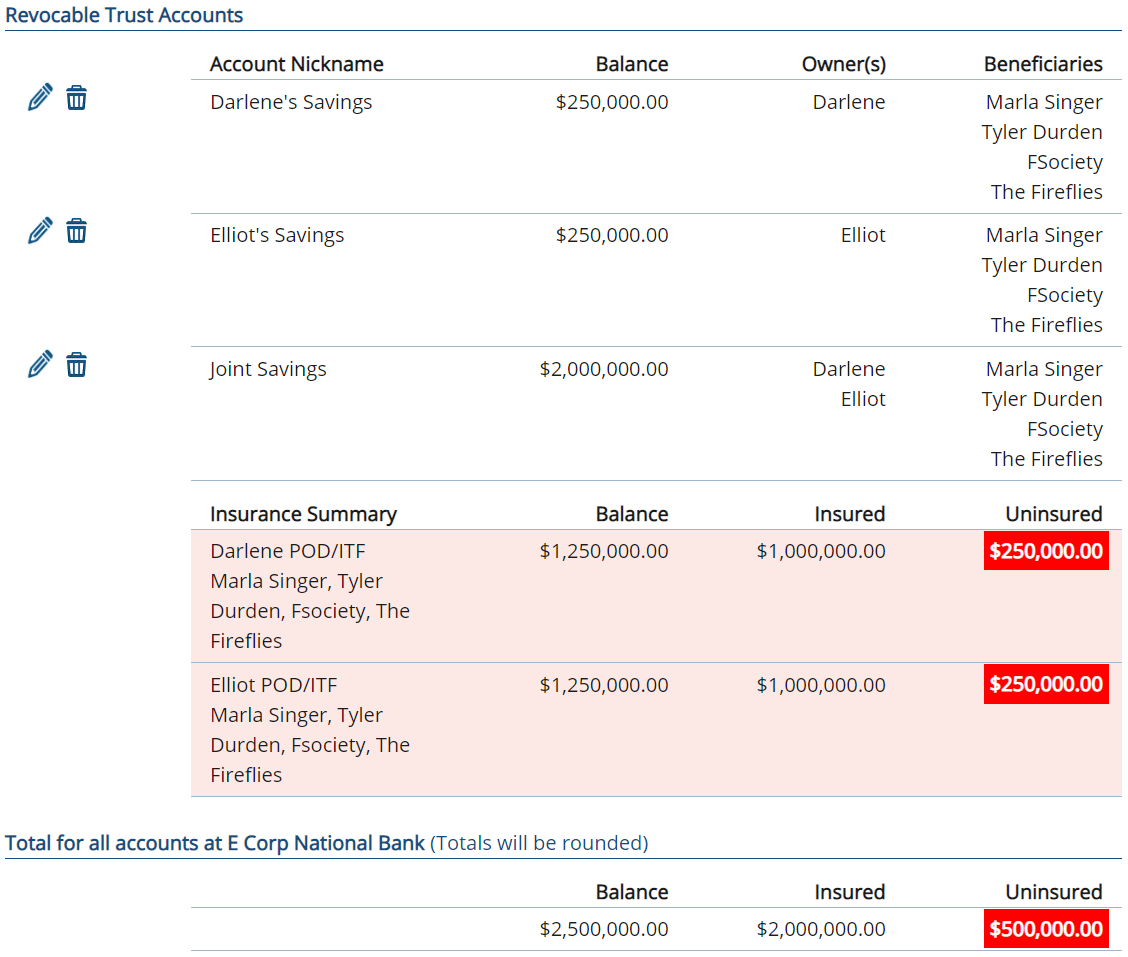Edit Elliot's Savings using the pencil icon
This screenshot has height=957, width=1128.
click(x=39, y=230)
